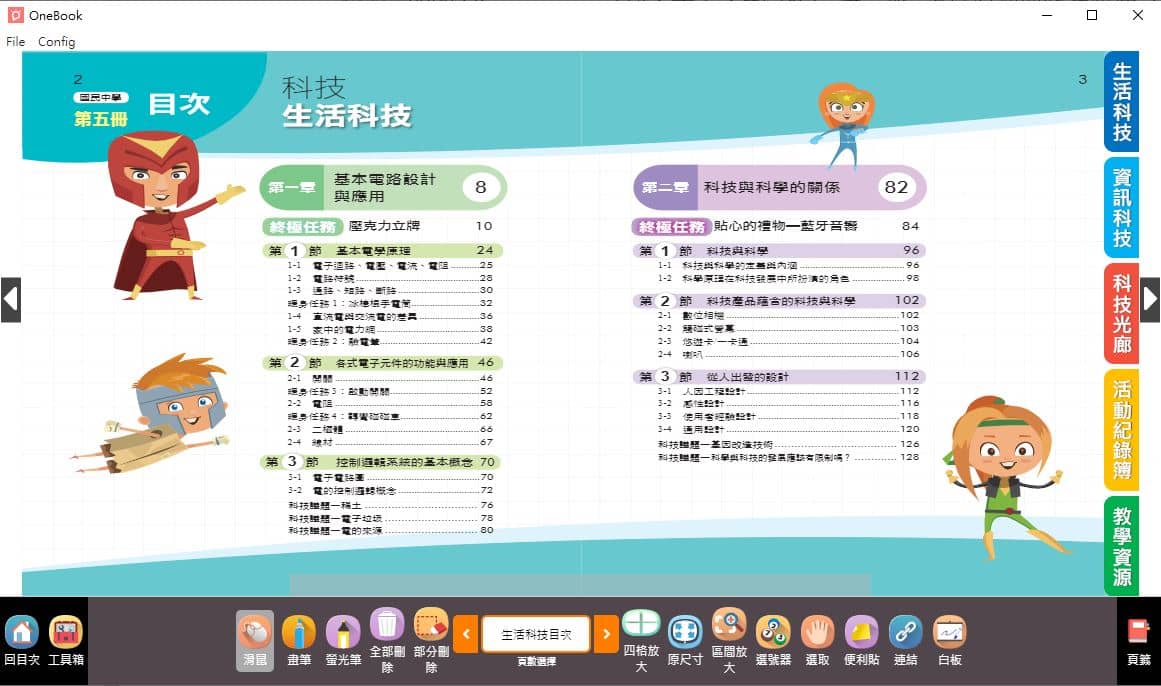Select the 畫筆 pen tool
The width and height of the screenshot is (1161, 686).
coord(299,641)
